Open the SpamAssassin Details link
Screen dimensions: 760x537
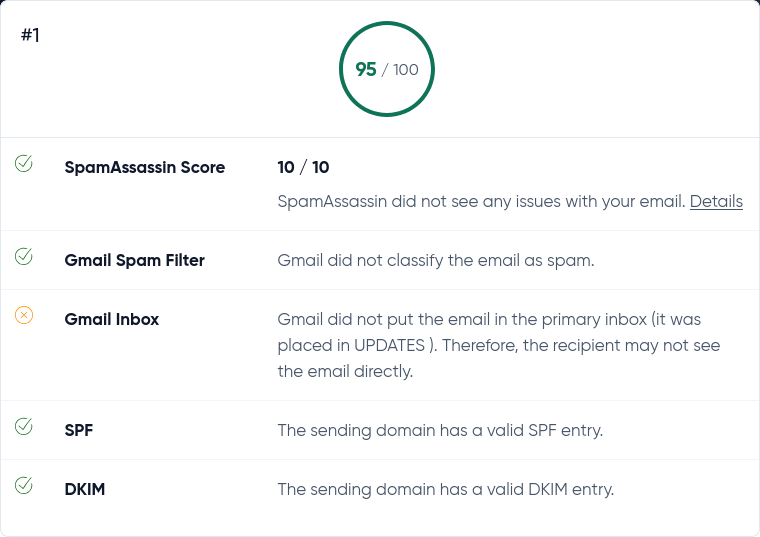tap(716, 201)
